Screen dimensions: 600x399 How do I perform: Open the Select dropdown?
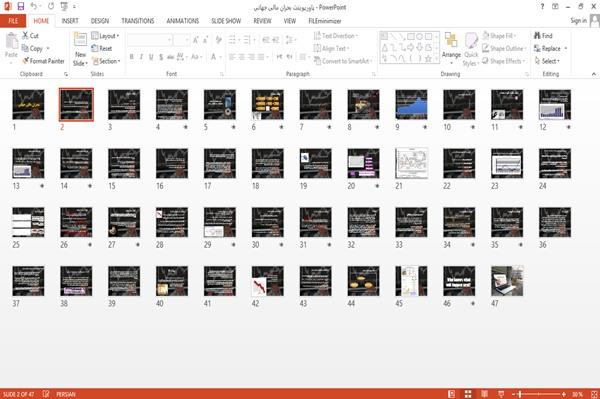[x=547, y=61]
